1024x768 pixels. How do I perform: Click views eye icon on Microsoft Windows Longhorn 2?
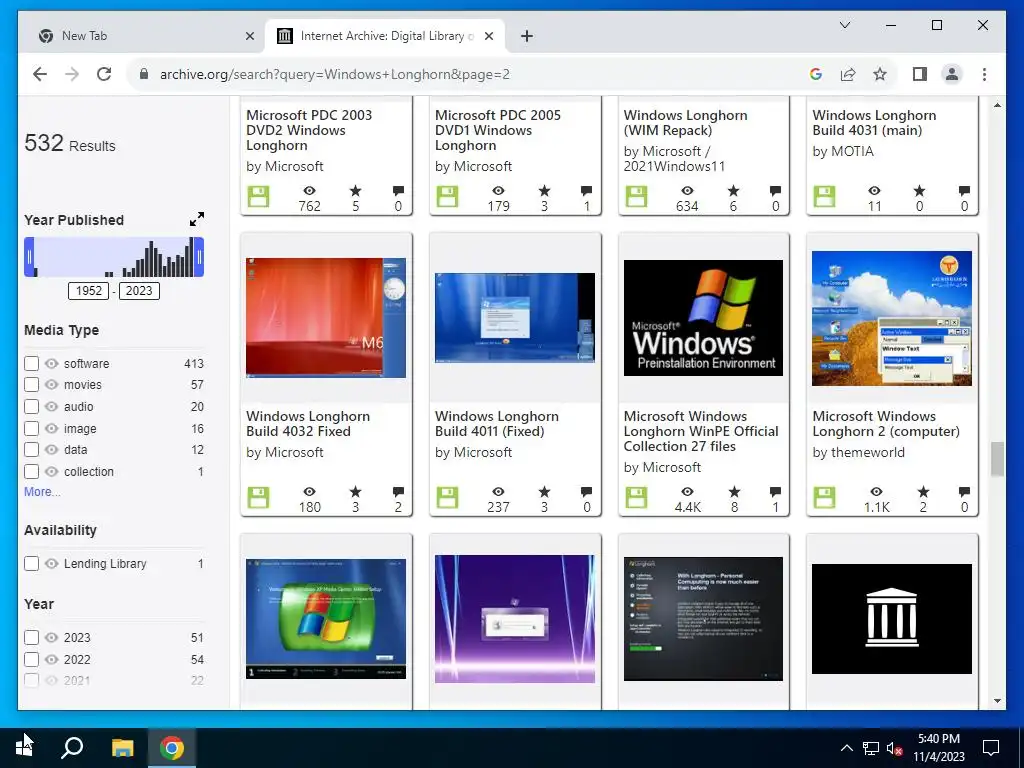click(x=876, y=491)
